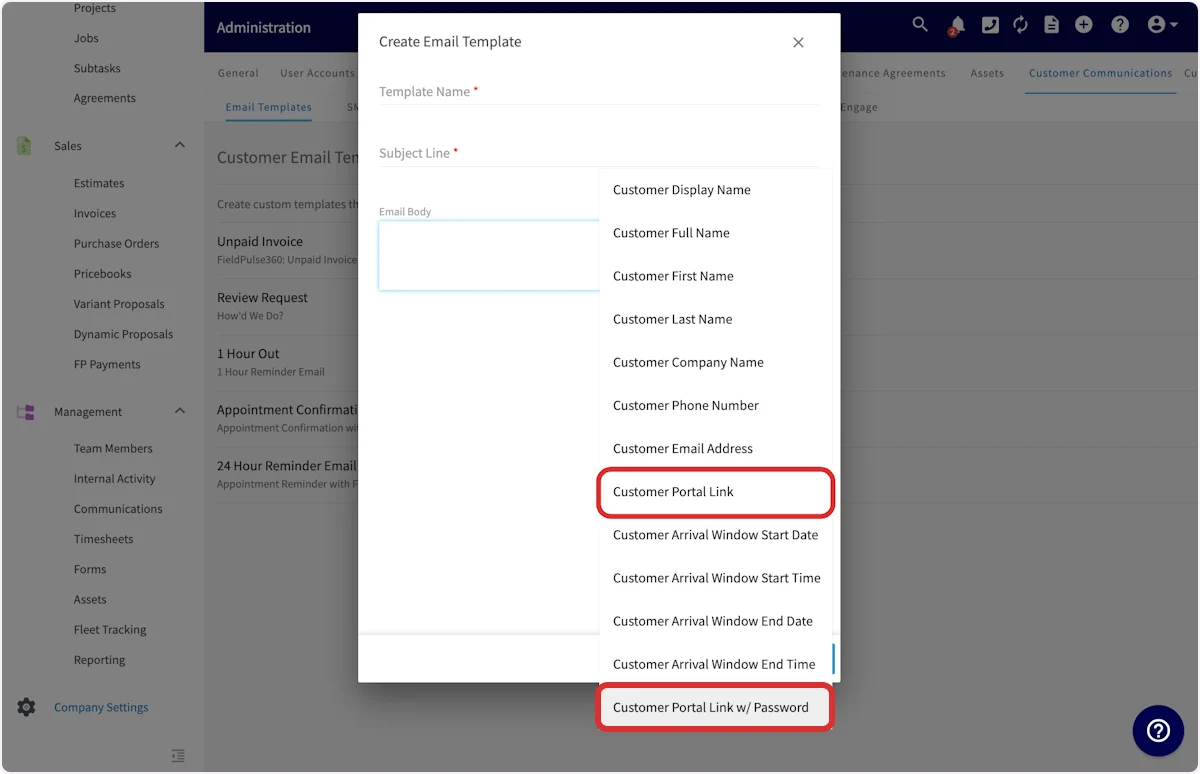This screenshot has height=774, width=1200.
Task: Click the Sales section icon in sidebar
Action: click(24, 146)
